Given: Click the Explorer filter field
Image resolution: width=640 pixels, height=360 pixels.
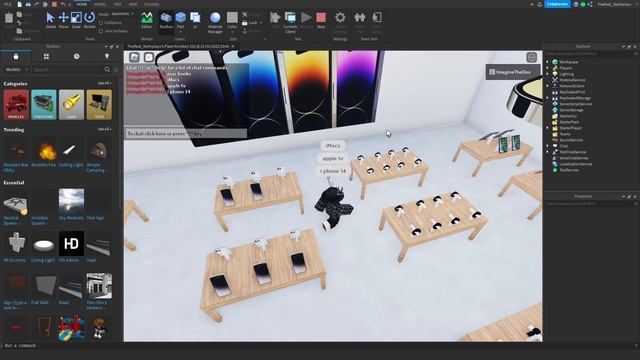Looking at the screenshot, I should pos(590,53).
